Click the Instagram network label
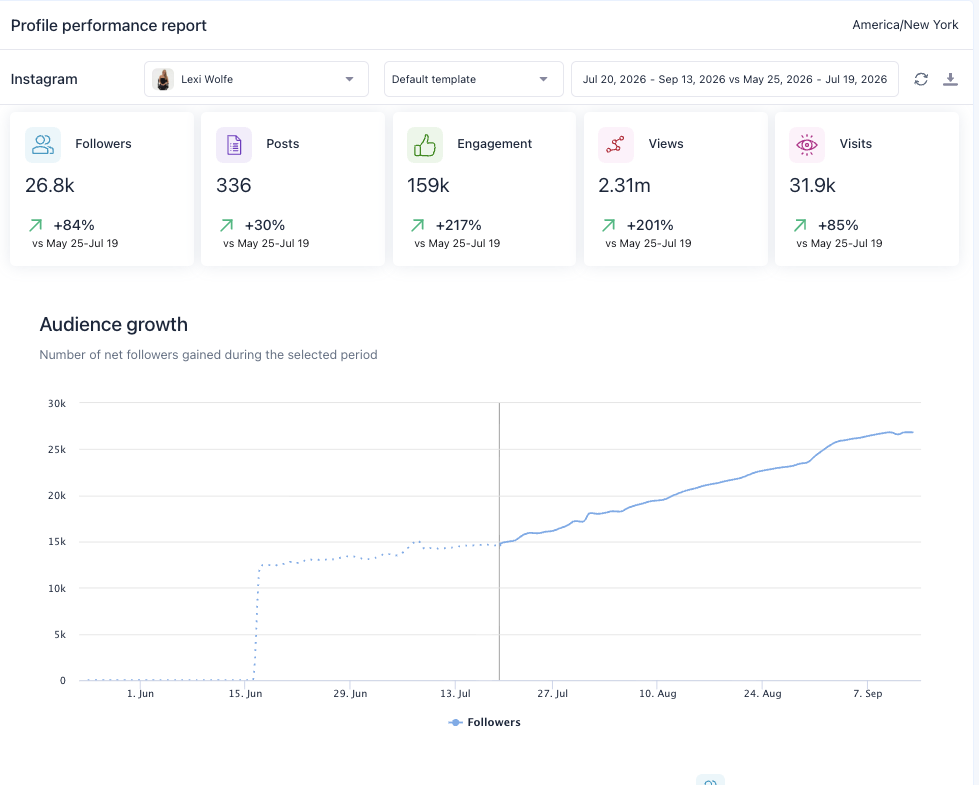This screenshot has width=979, height=785. click(44, 79)
